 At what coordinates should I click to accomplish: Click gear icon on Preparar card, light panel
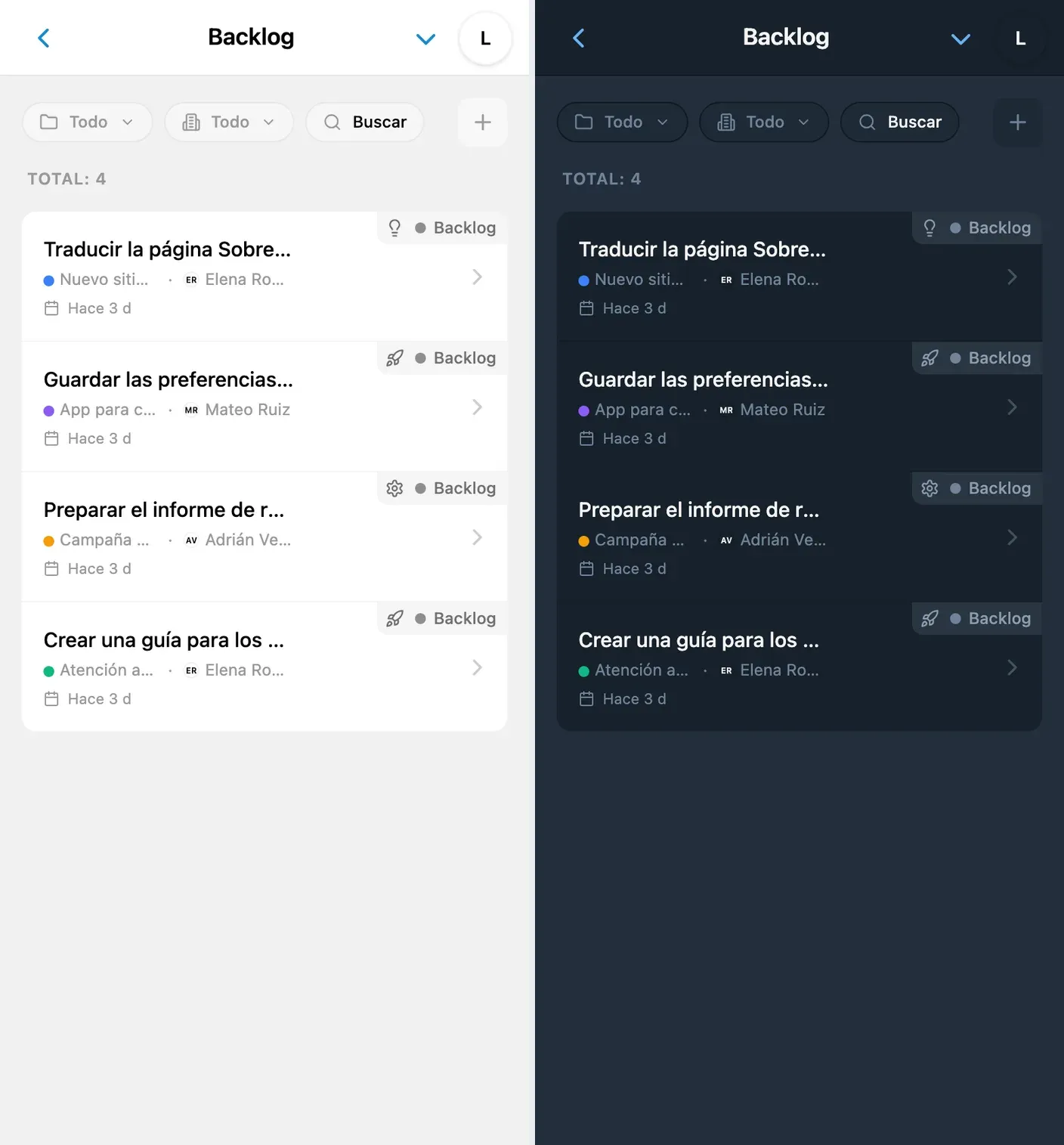[x=394, y=488]
